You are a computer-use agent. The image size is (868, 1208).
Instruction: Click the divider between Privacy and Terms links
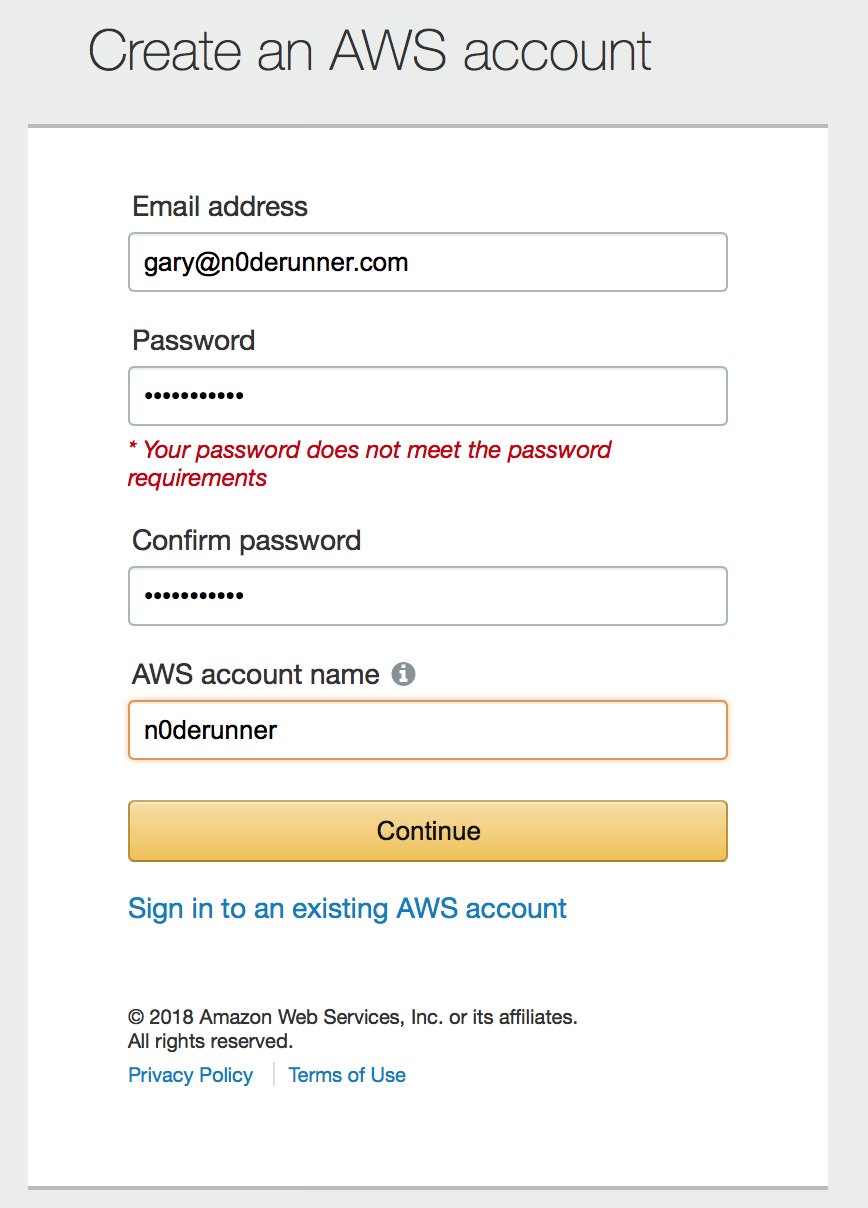click(x=272, y=1075)
